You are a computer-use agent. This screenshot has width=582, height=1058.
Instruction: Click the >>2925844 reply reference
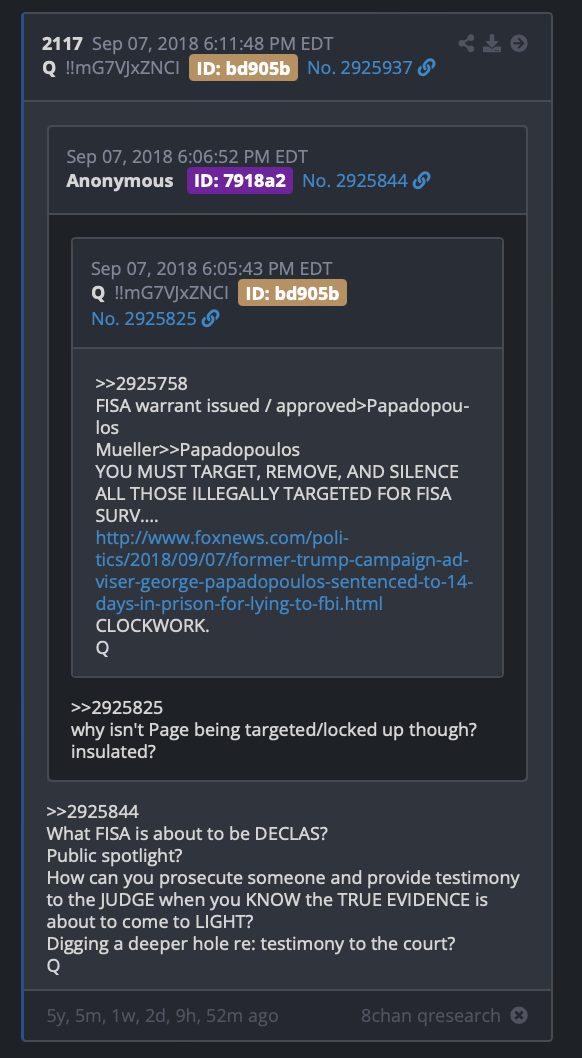click(x=92, y=812)
